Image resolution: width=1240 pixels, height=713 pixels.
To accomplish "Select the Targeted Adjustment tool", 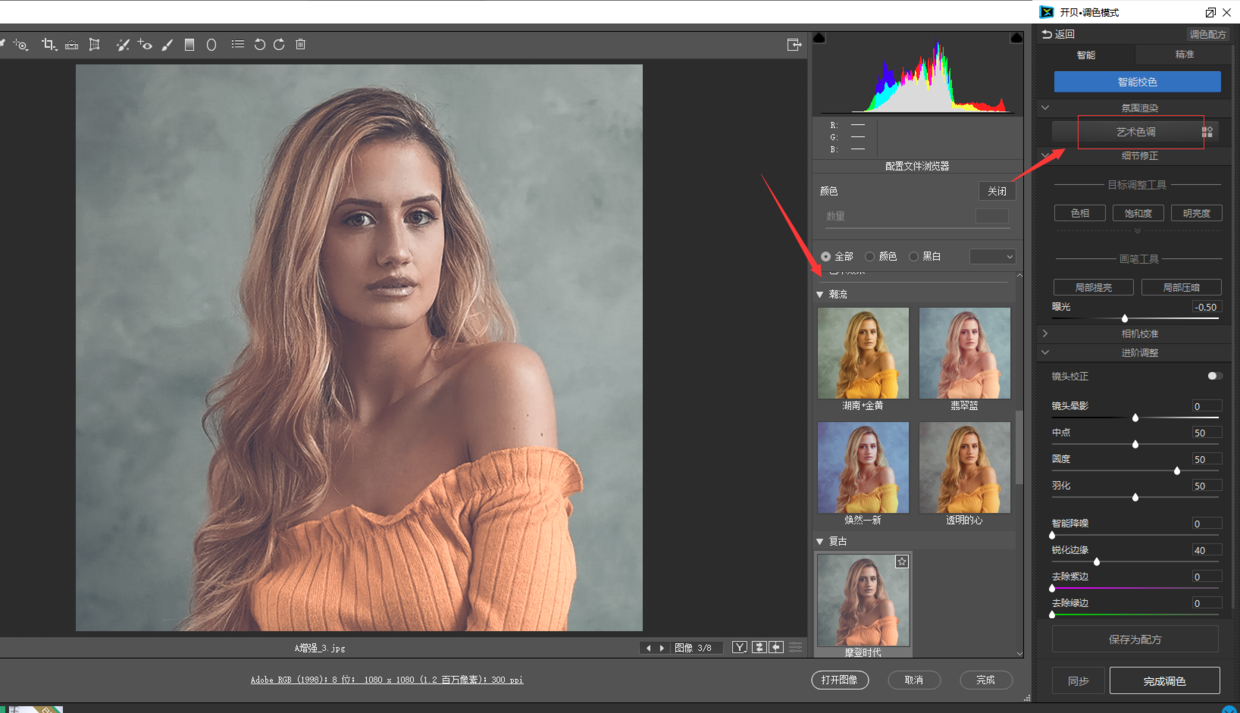I will click(x=21, y=45).
